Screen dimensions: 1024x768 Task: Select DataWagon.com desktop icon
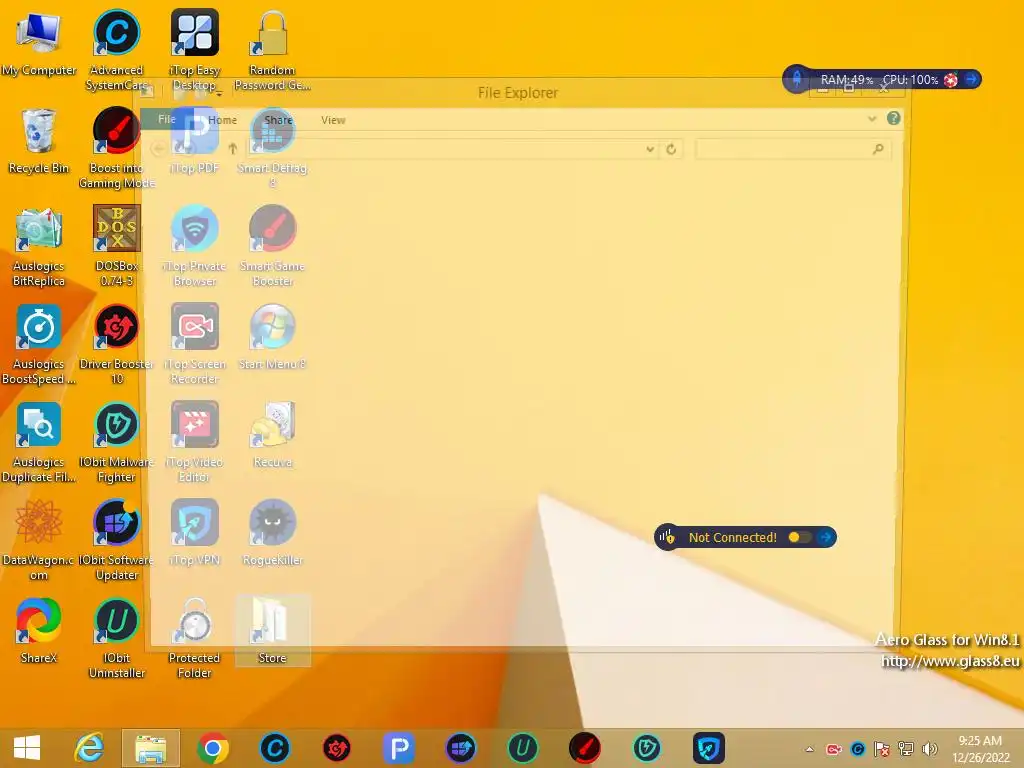39,540
